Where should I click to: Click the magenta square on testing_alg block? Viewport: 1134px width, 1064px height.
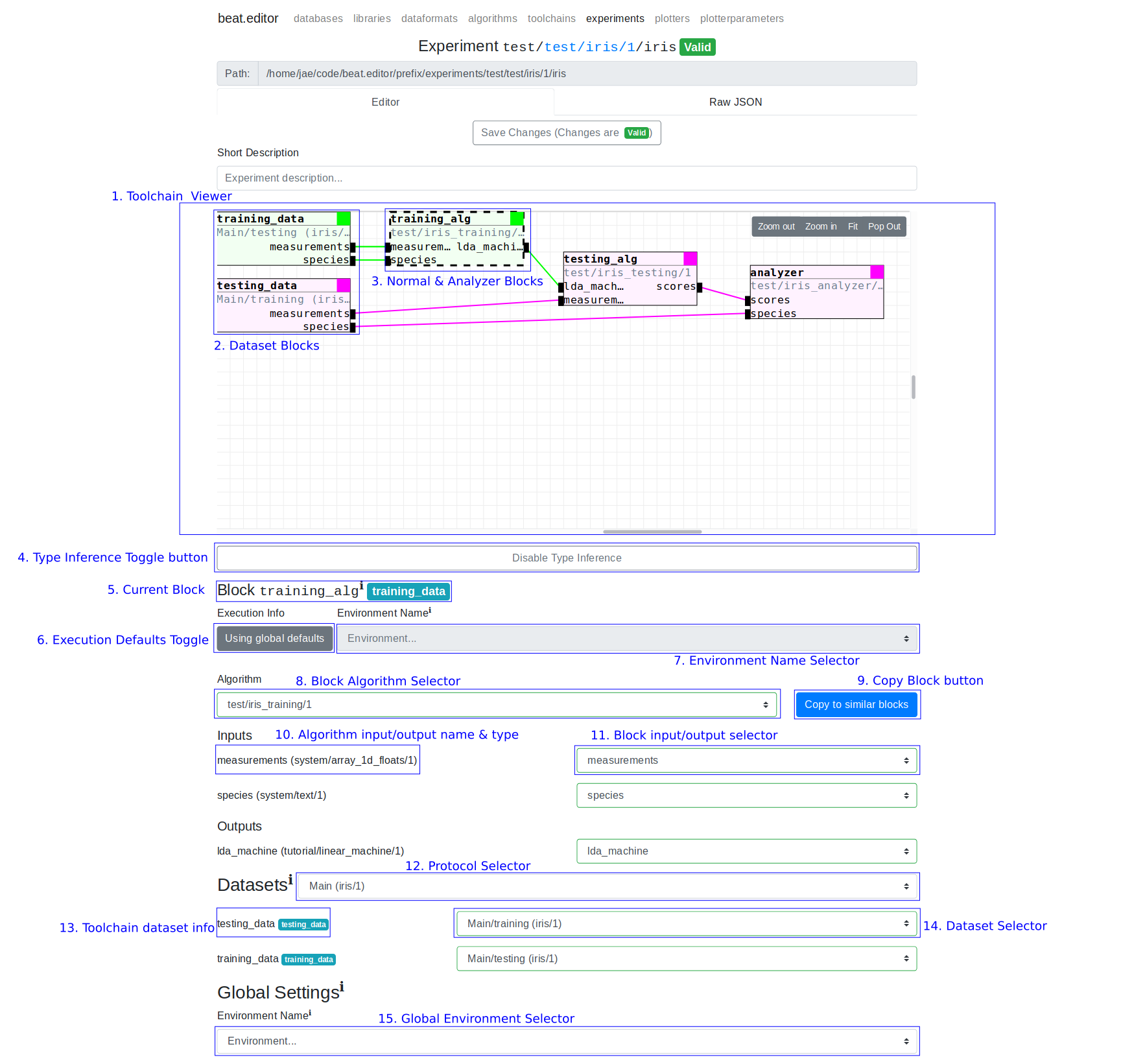pos(691,259)
